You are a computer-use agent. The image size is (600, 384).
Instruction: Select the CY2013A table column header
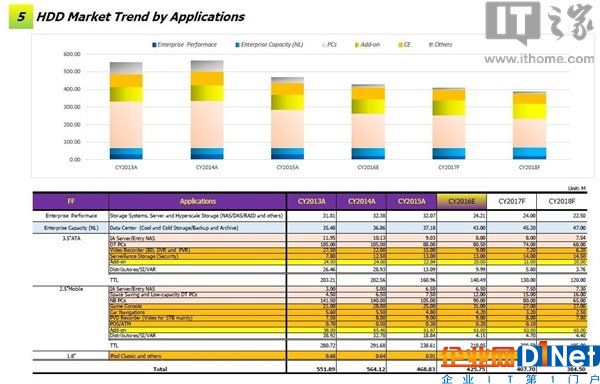[311, 202]
